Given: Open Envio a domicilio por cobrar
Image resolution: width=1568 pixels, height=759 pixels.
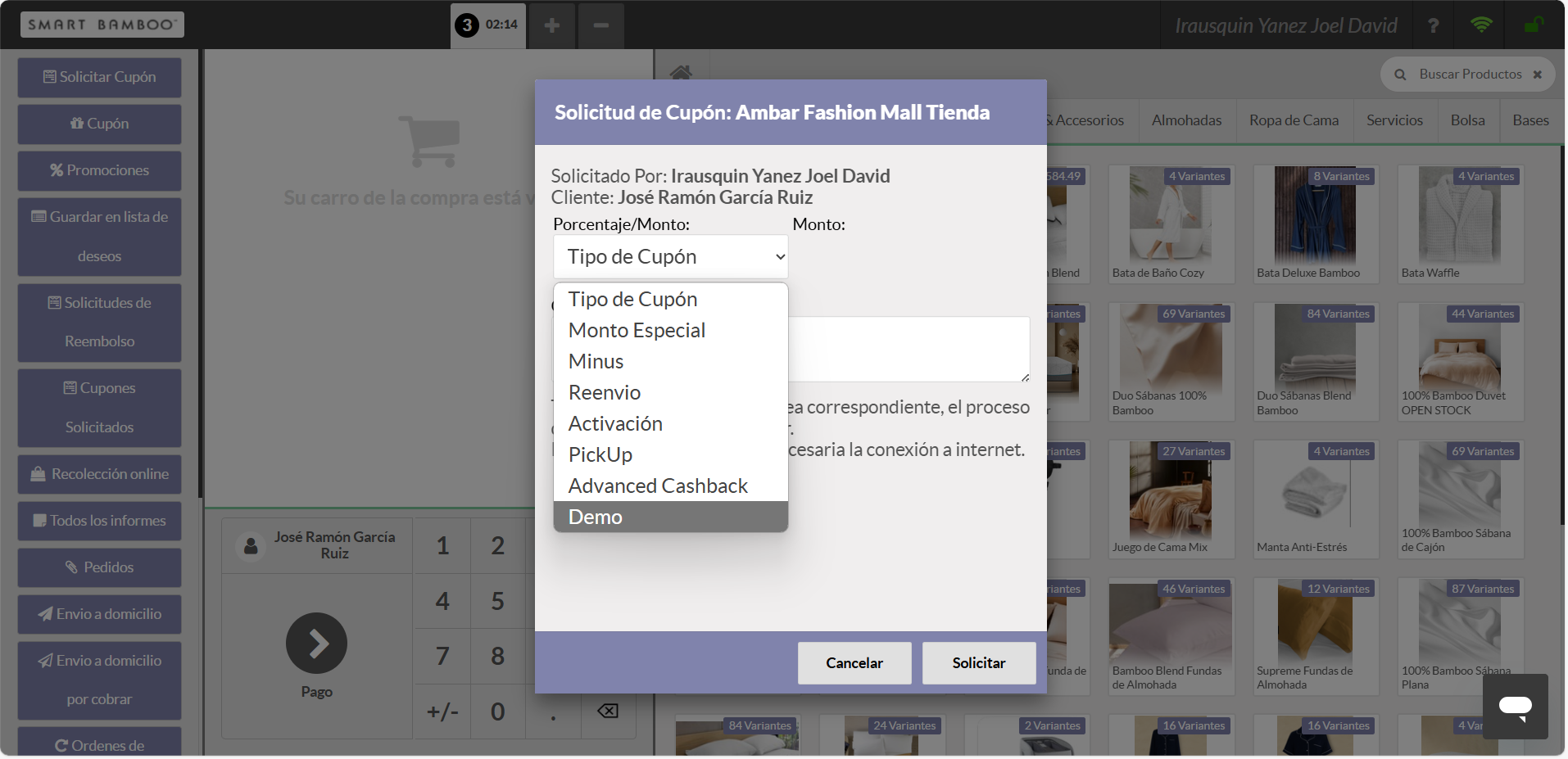Looking at the screenshot, I should click(x=99, y=680).
